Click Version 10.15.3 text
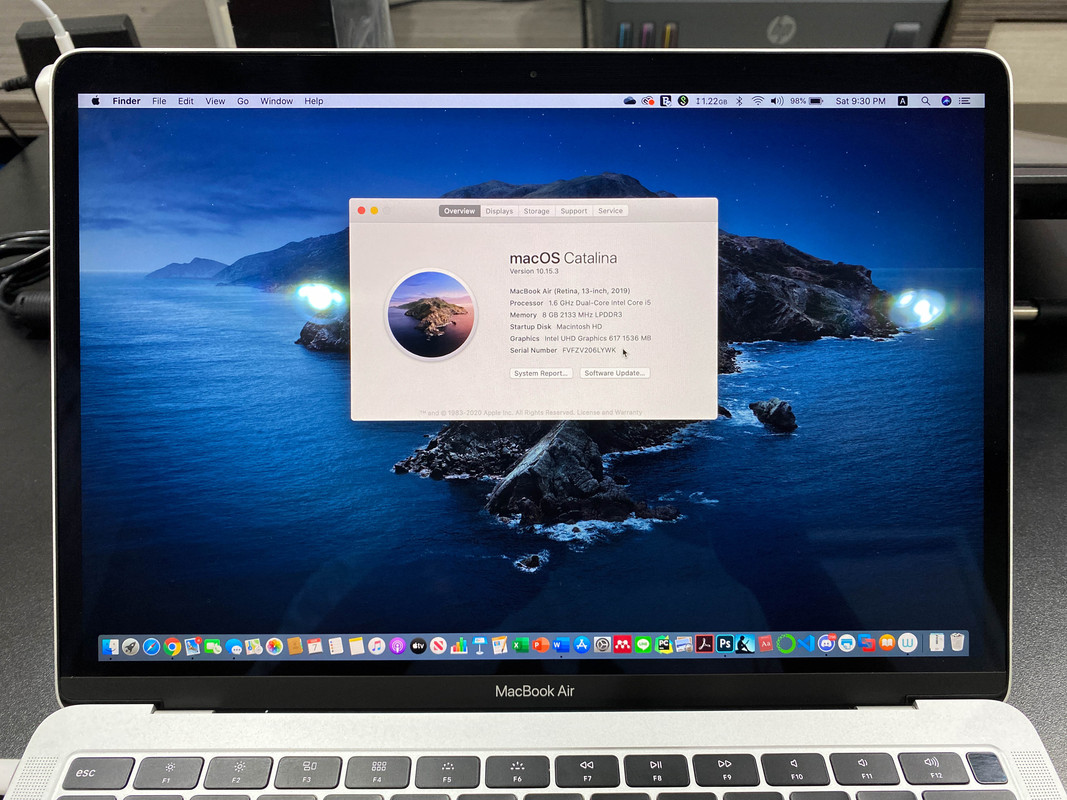This screenshot has height=800, width=1067. (x=534, y=271)
